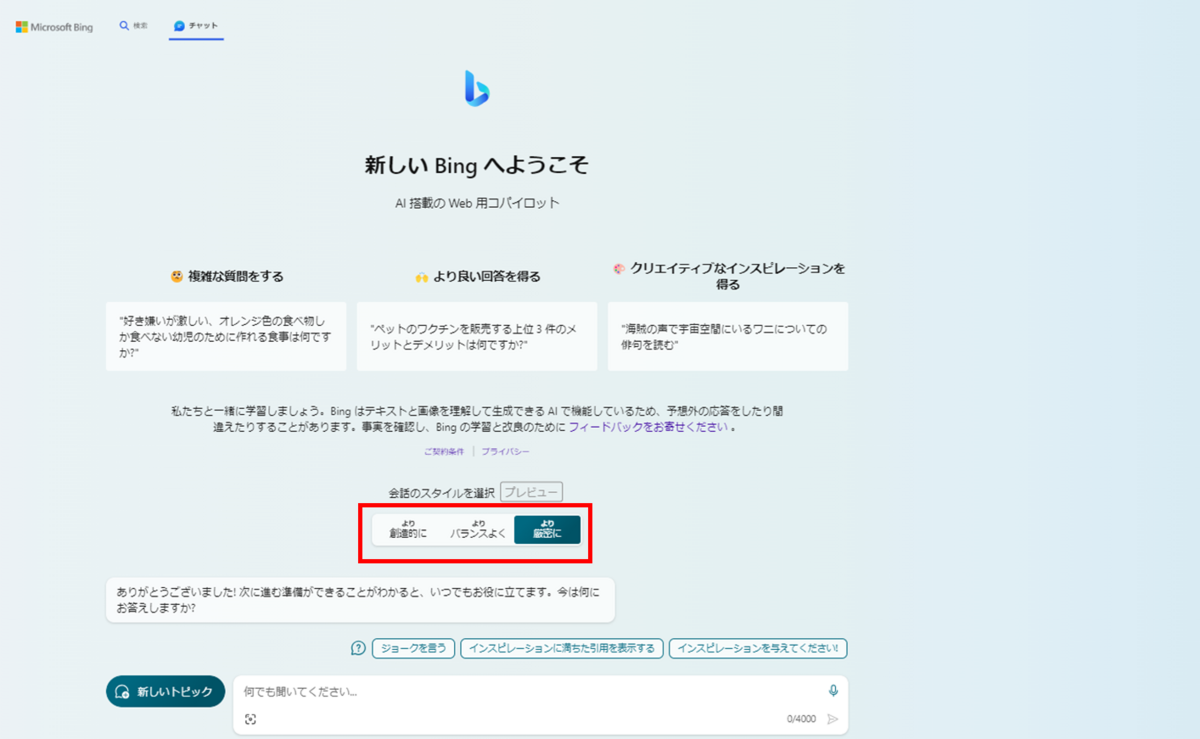Click the インスピレーションに満ちた引用を表示する suggestion

[x=562, y=648]
